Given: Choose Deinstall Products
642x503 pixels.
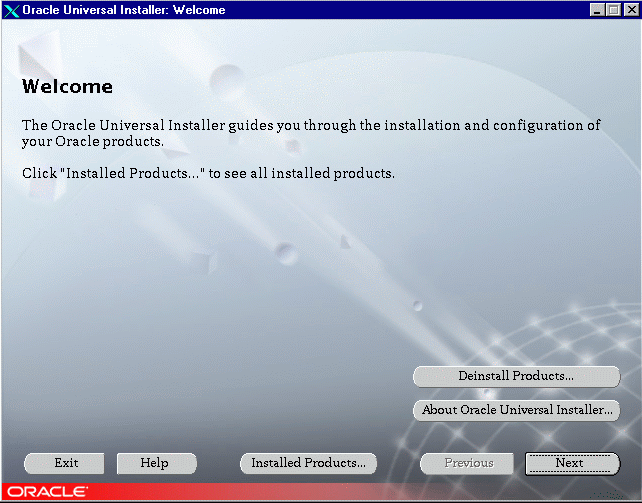Looking at the screenshot, I should coord(515,376).
